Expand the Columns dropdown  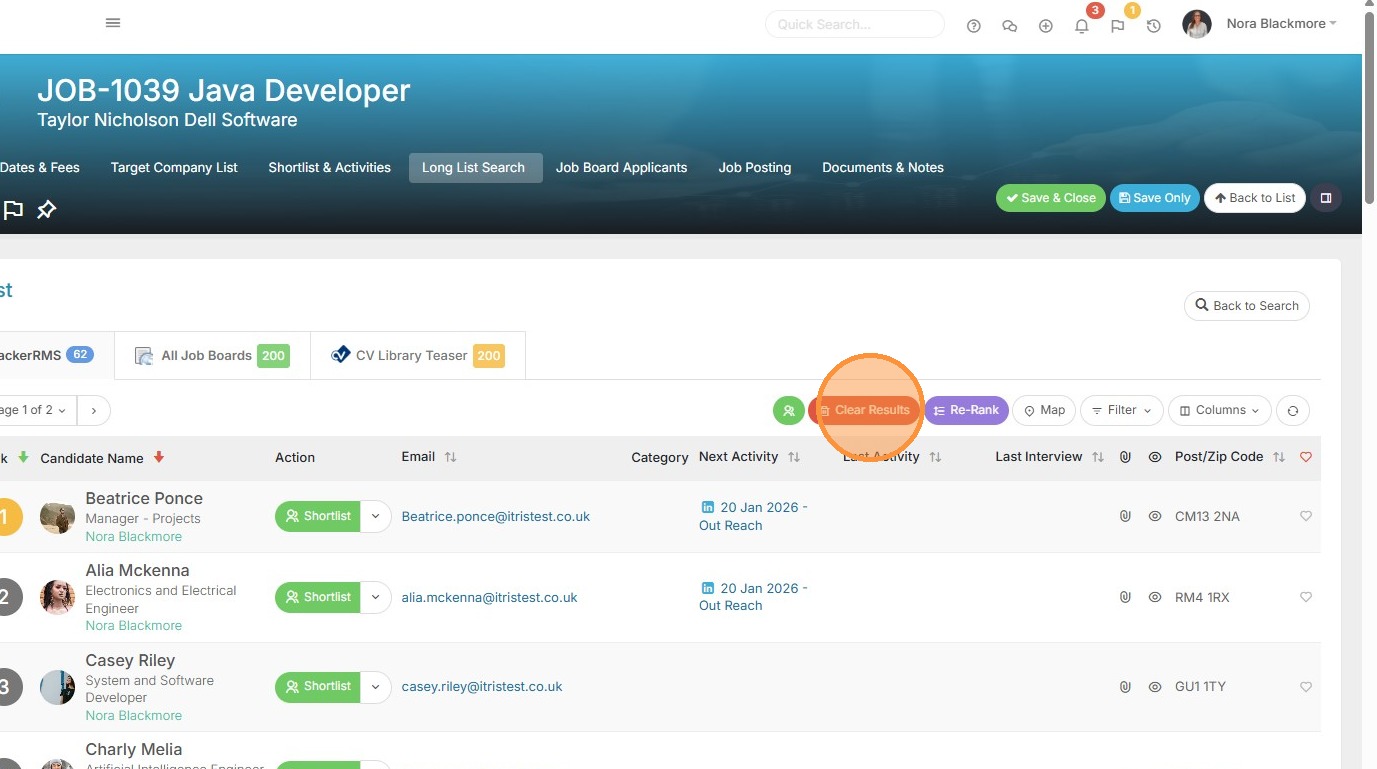pyautogui.click(x=1220, y=410)
